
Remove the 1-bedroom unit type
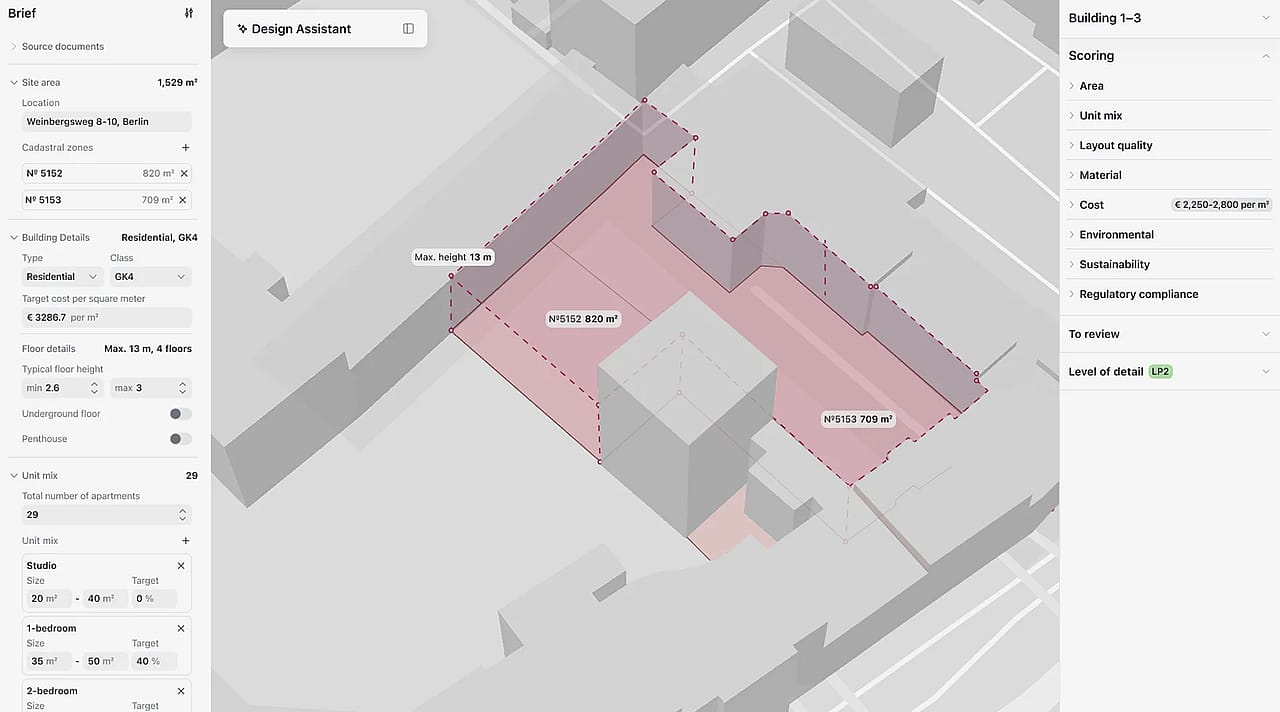tap(181, 629)
